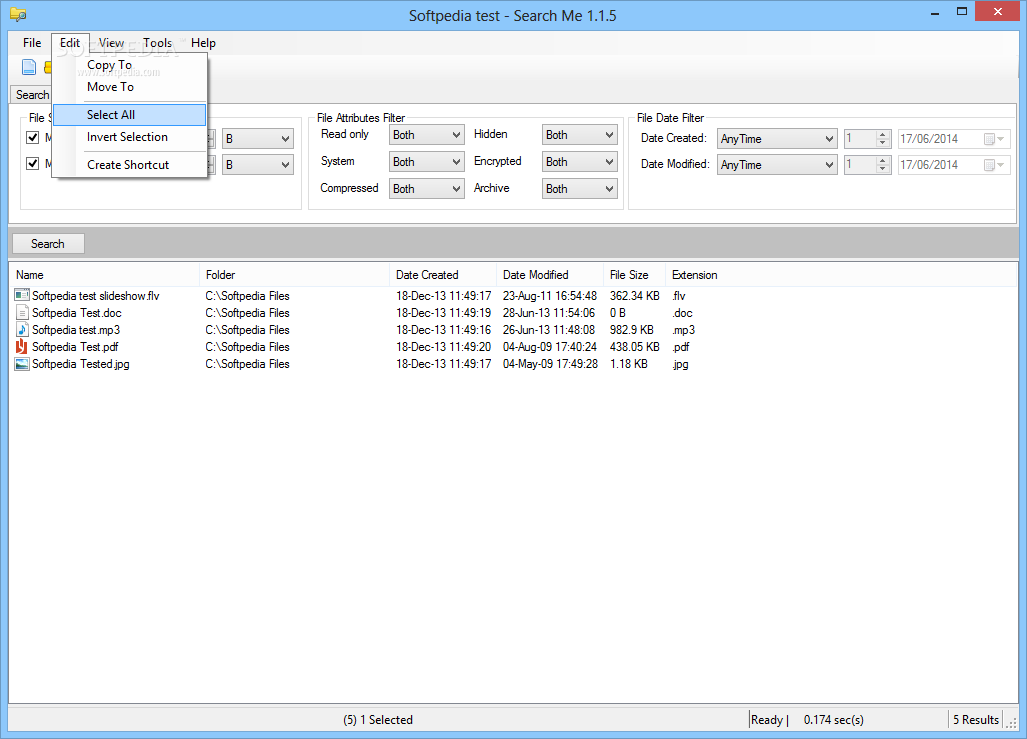Open the Help menu
The height and width of the screenshot is (739, 1027).
coord(203,43)
